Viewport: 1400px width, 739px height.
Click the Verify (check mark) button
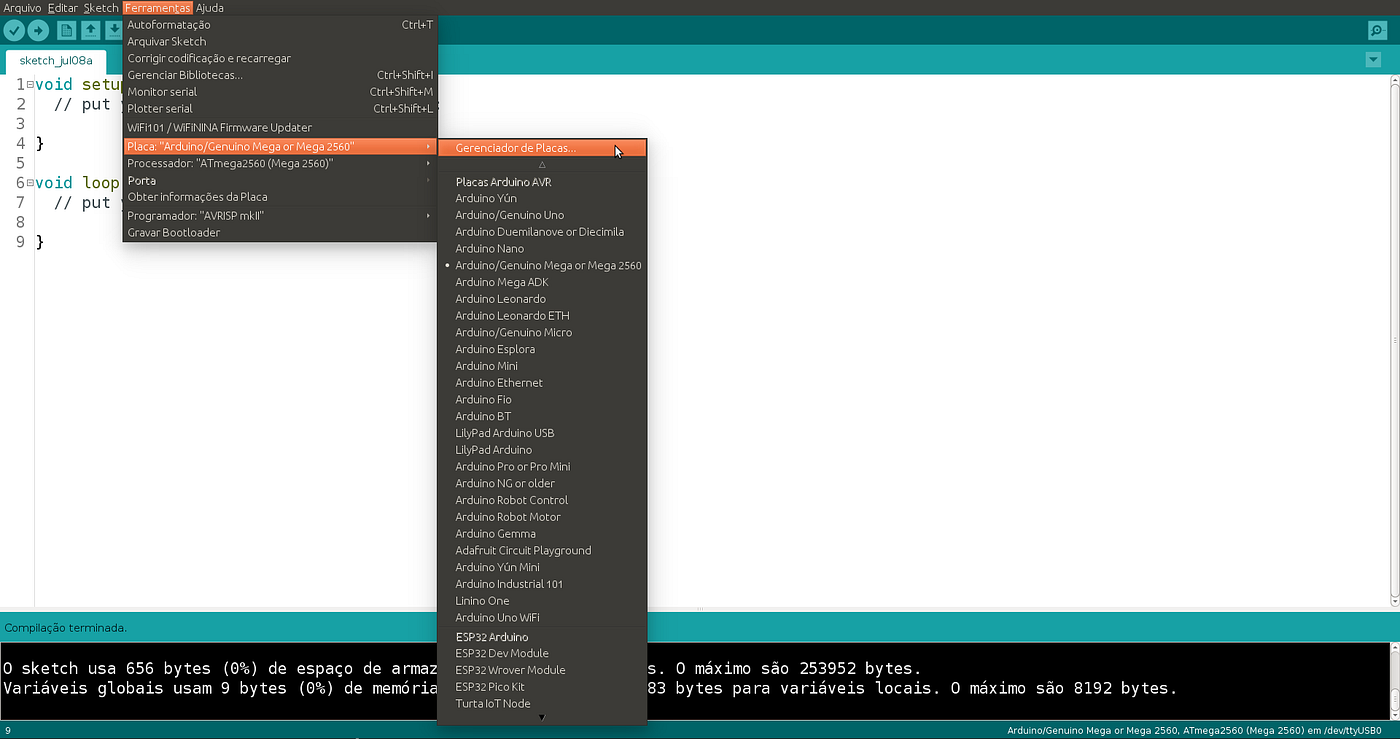tap(13, 30)
